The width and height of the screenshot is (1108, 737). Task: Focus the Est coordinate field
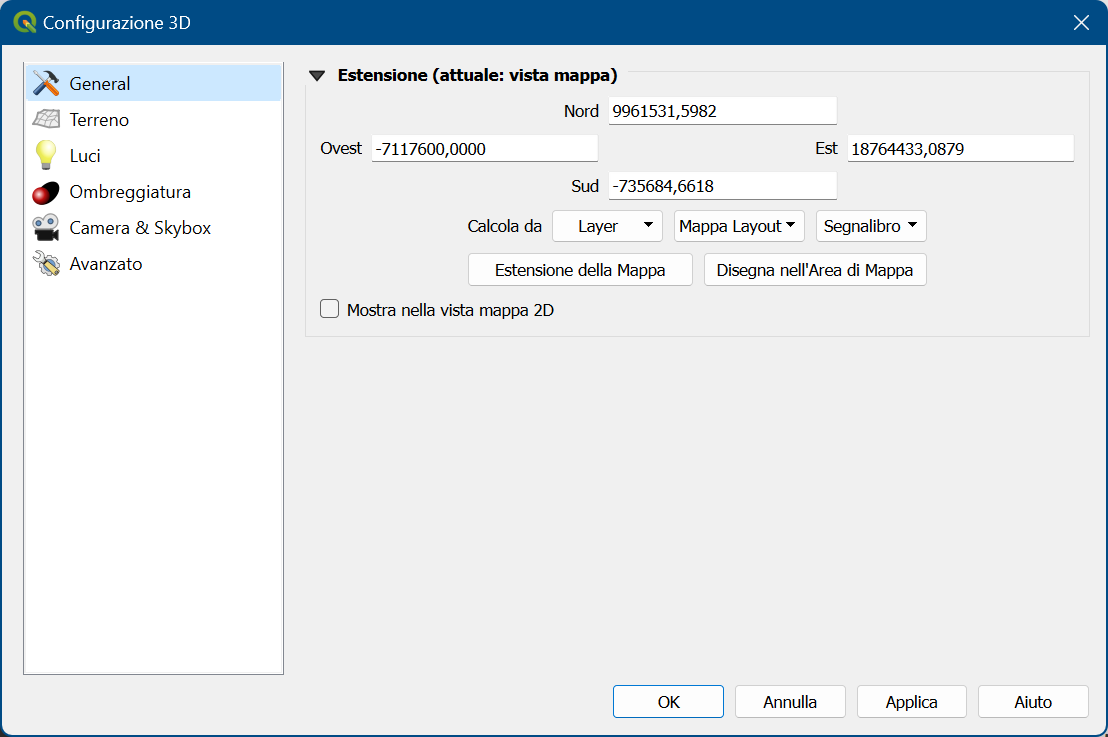click(x=961, y=148)
